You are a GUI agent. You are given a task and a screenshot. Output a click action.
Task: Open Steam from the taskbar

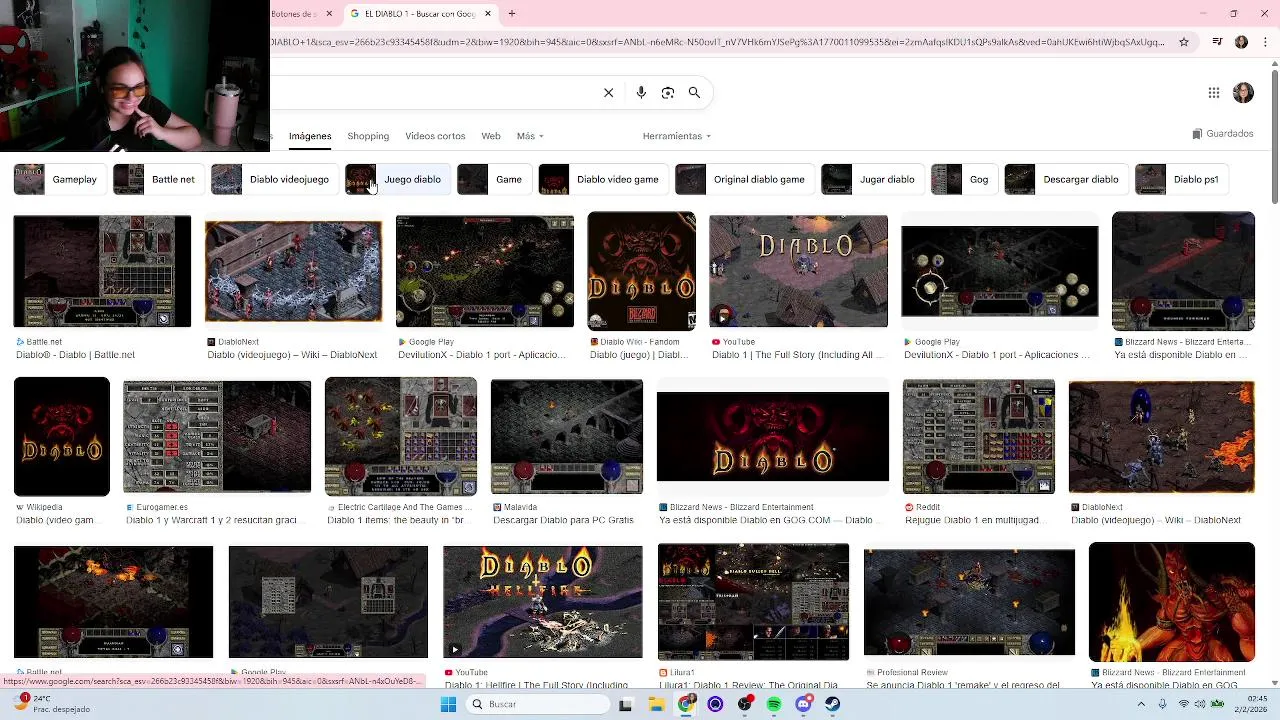(832, 704)
